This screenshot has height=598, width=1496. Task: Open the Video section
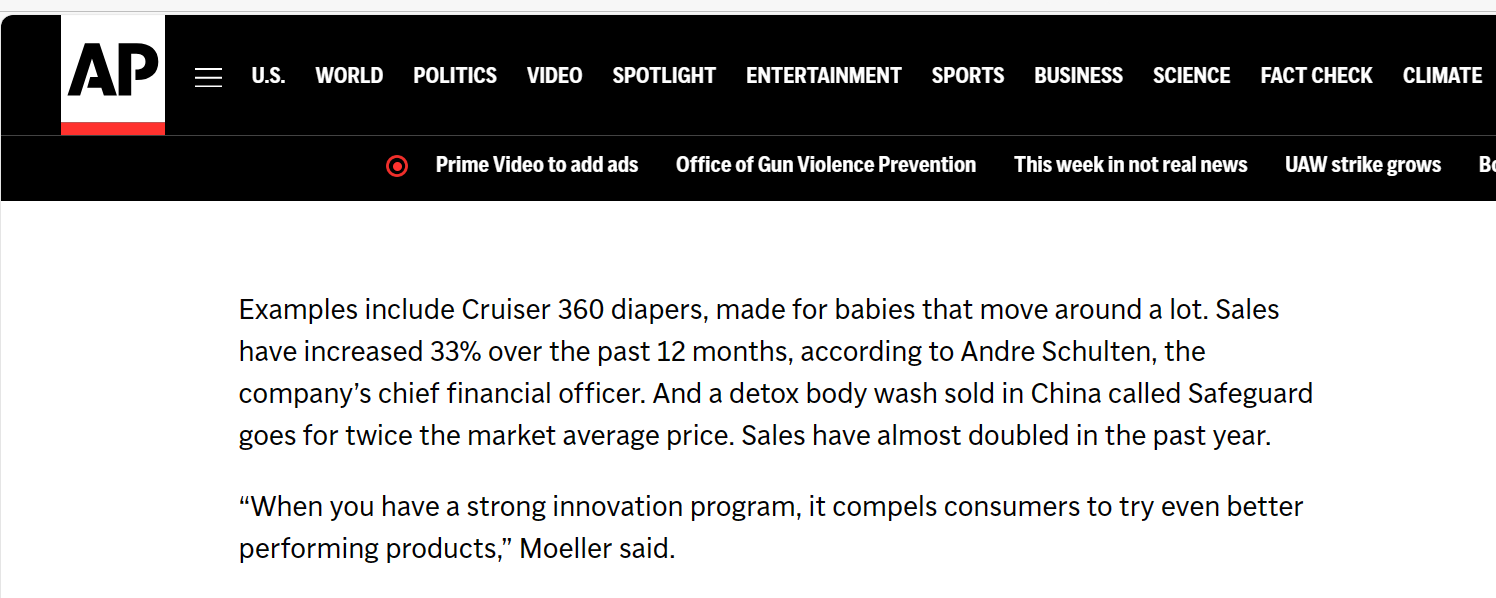coord(554,76)
